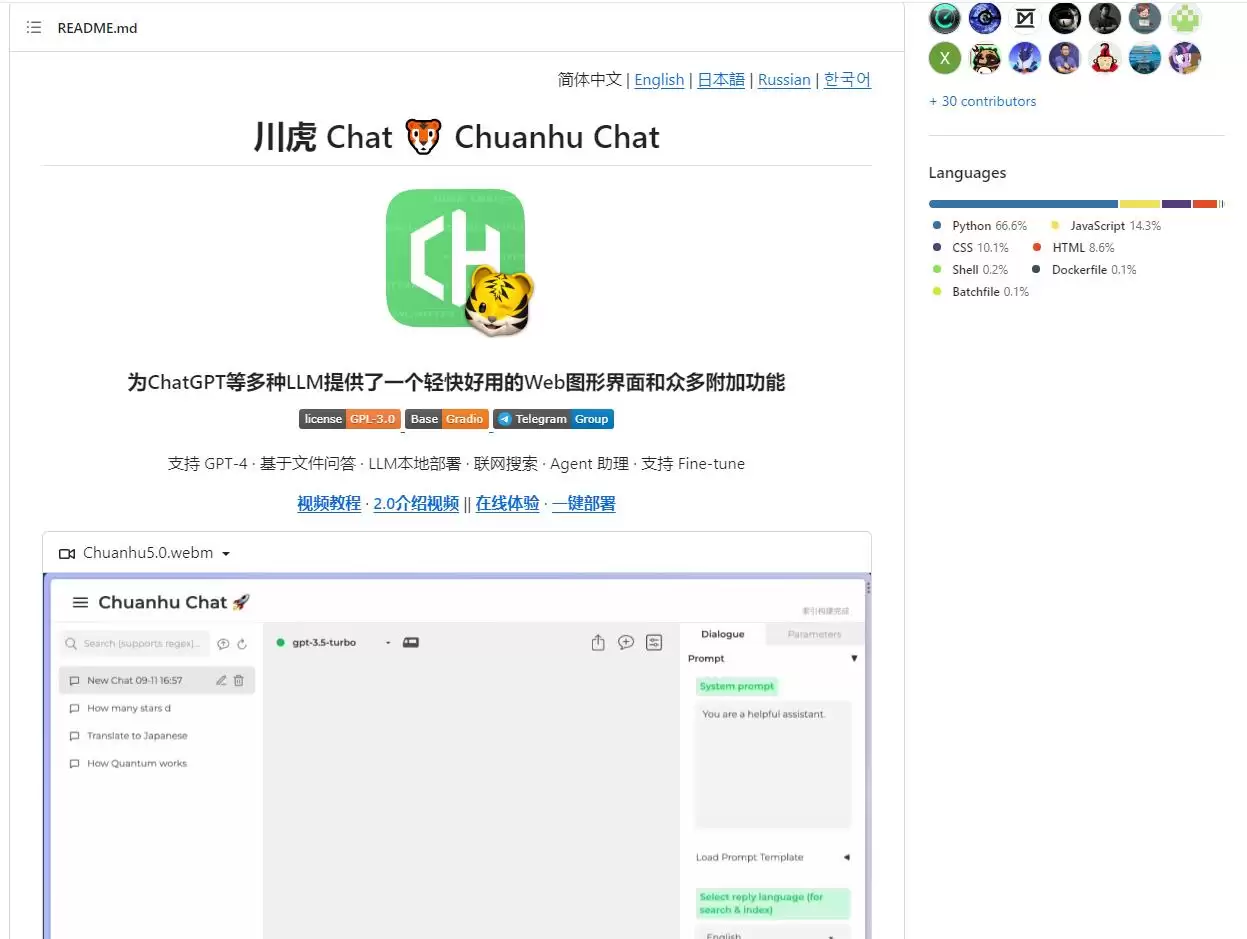
Task: Click the Base Gradio badge
Action: click(x=447, y=419)
